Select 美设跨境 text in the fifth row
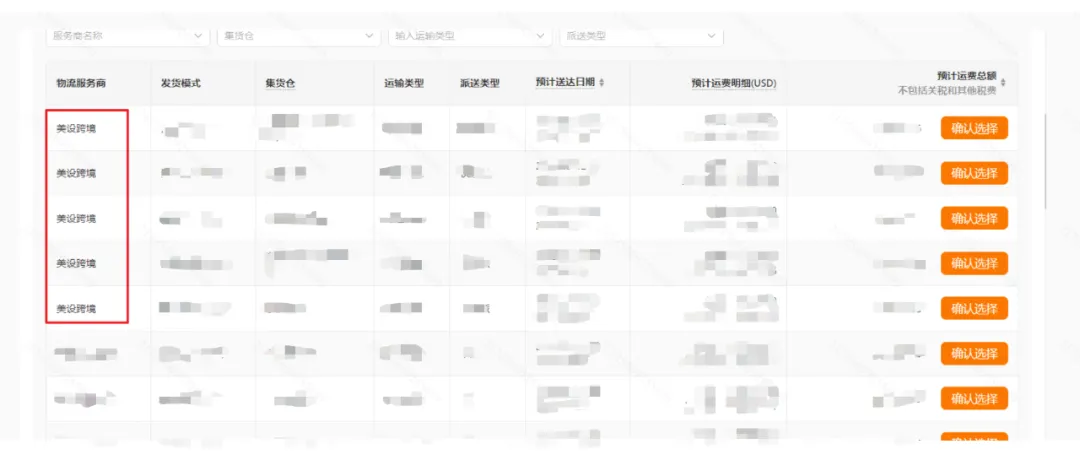The width and height of the screenshot is (1080, 460). tap(76, 309)
